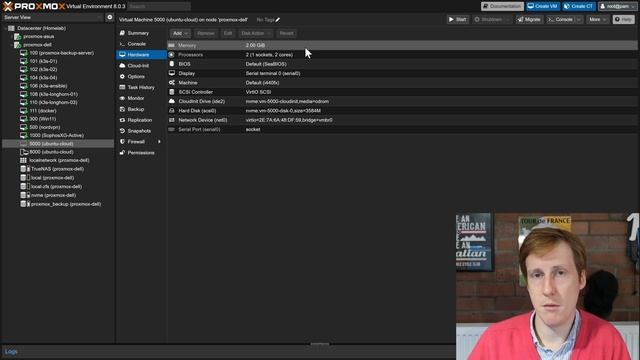Click the proxmox_backup storage icon

[24, 204]
